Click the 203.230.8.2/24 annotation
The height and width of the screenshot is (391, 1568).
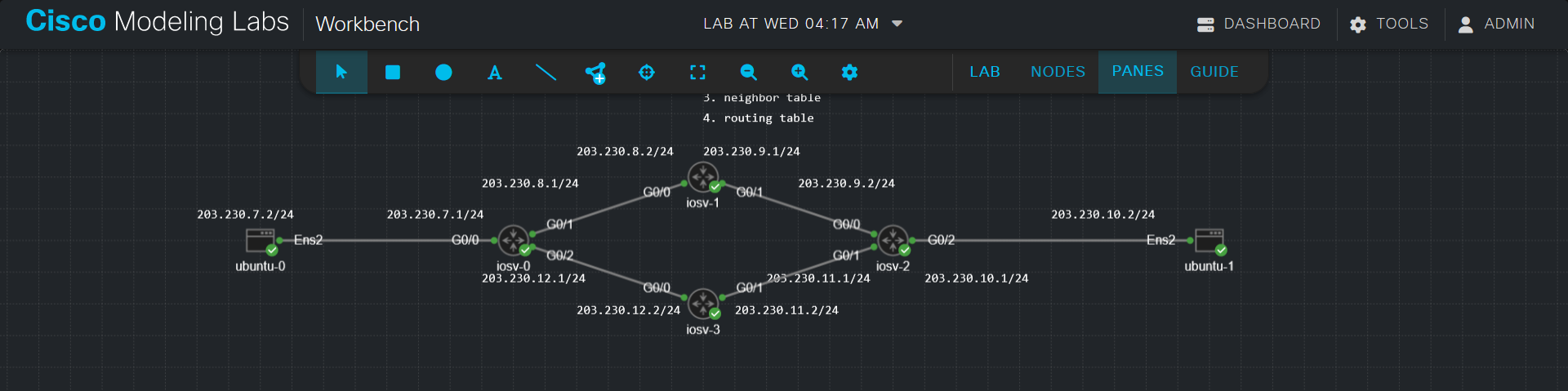tap(625, 152)
